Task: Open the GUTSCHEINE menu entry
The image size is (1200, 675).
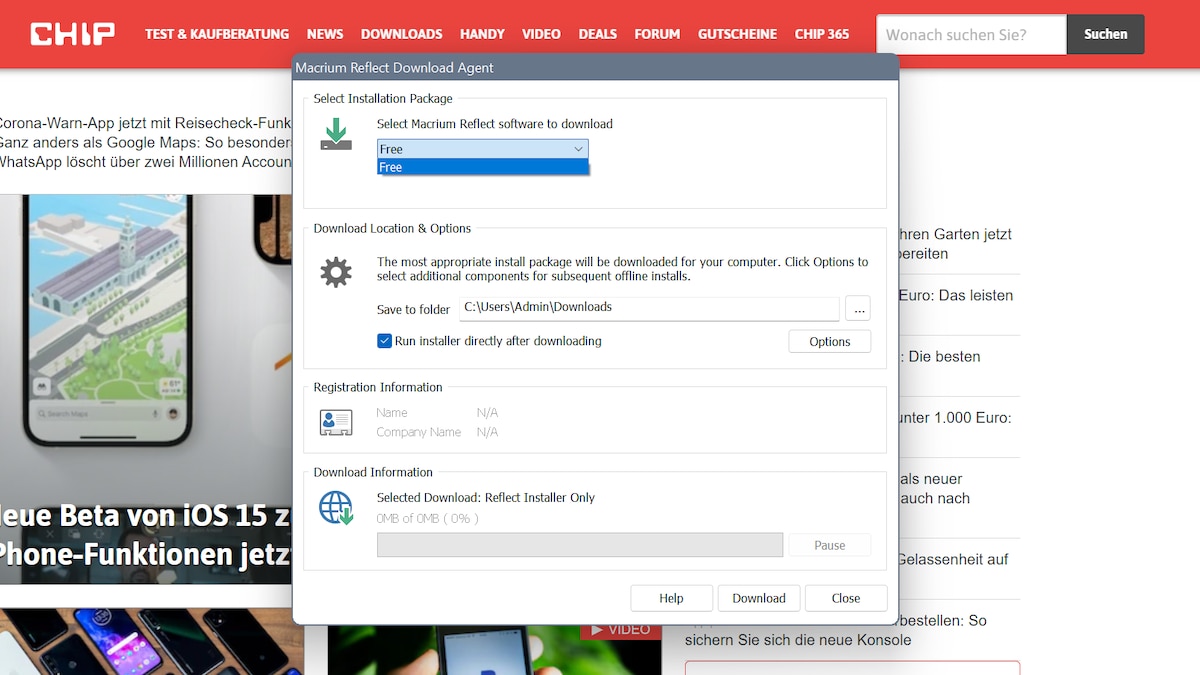Action: tap(737, 33)
